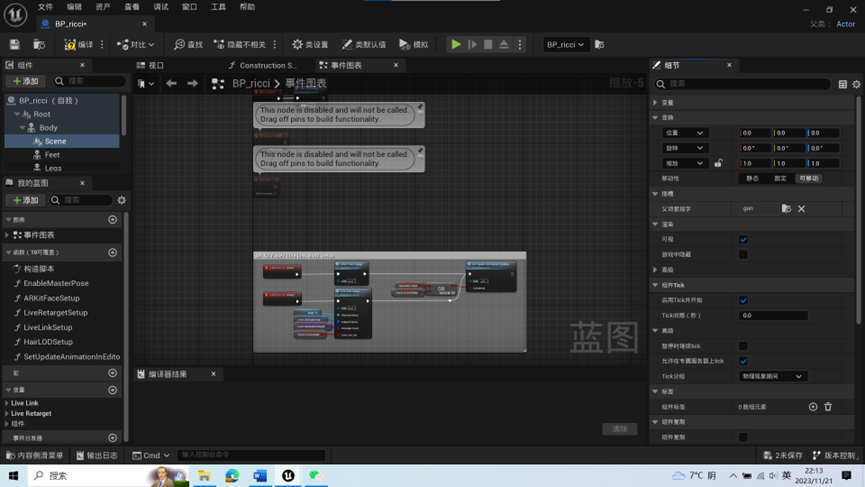Set mobility to 静态 static
The width and height of the screenshot is (865, 487).
pyautogui.click(x=752, y=179)
